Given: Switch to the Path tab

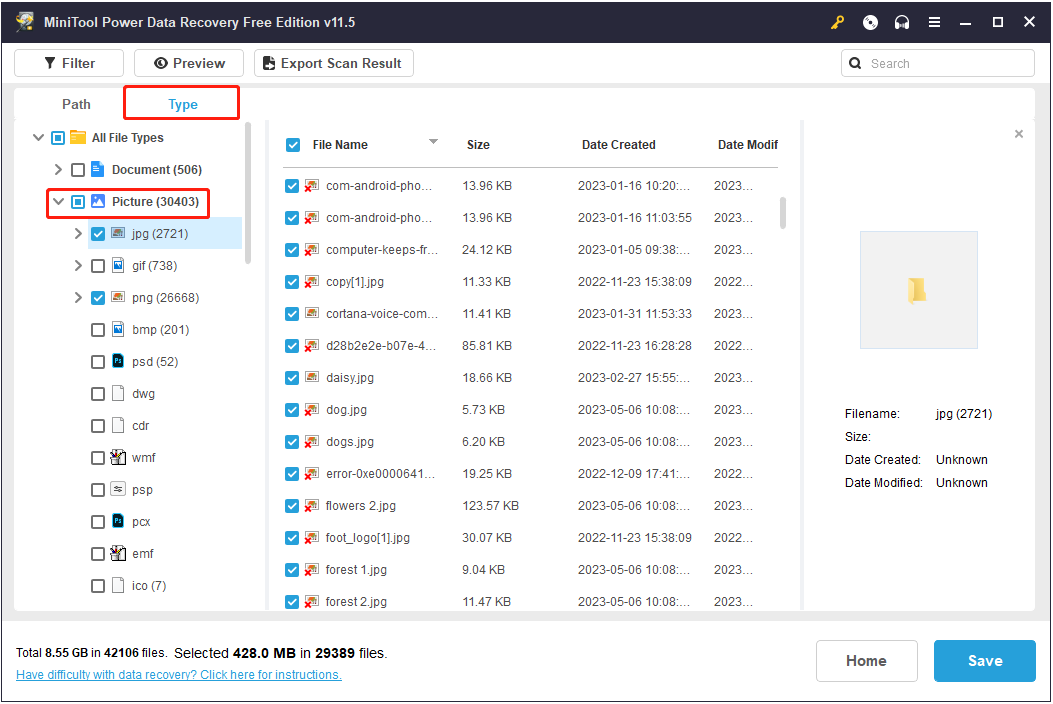Looking at the screenshot, I should point(76,103).
